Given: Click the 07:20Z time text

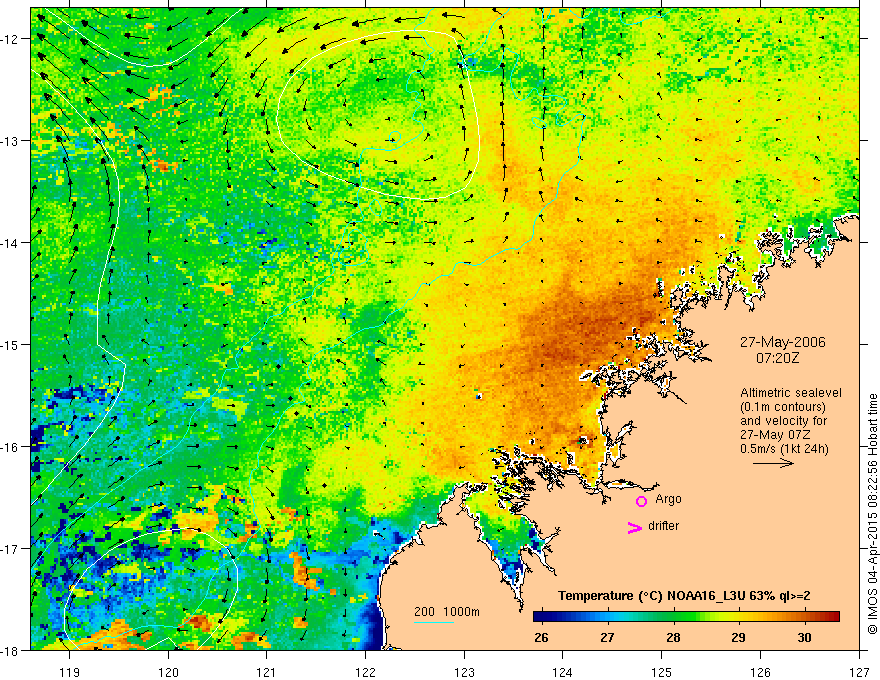Looking at the screenshot, I should (x=777, y=358).
